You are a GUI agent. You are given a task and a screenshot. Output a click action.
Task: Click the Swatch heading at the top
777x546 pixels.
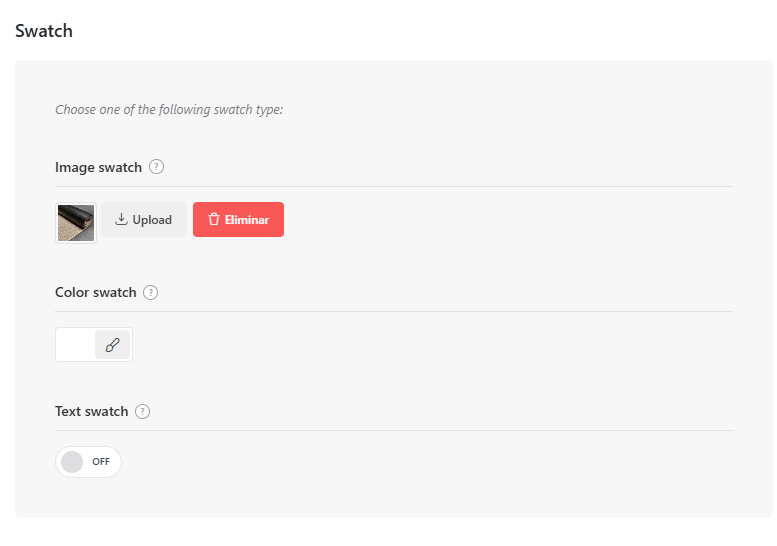[44, 31]
